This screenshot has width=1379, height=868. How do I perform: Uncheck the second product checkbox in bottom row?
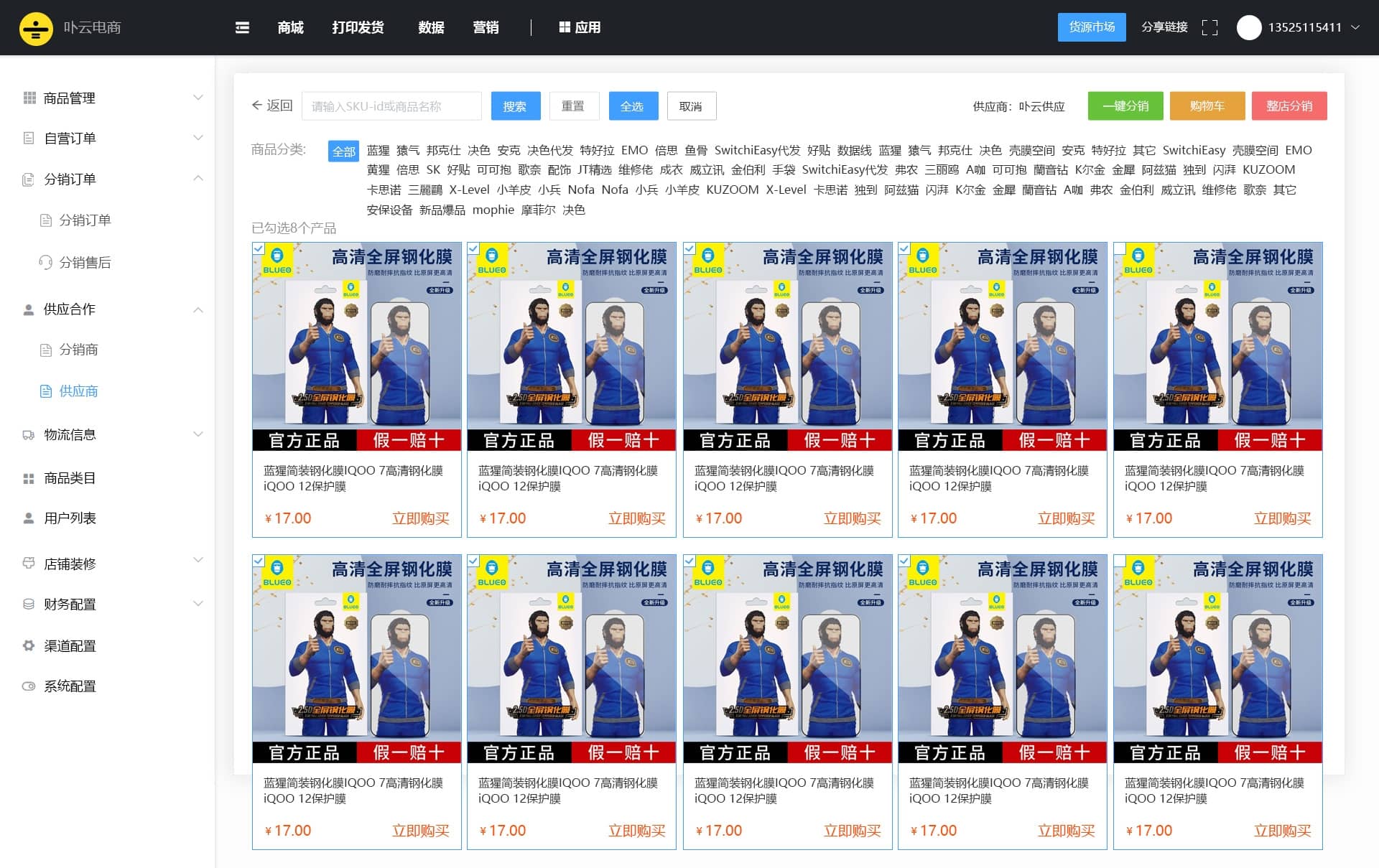[x=473, y=561]
